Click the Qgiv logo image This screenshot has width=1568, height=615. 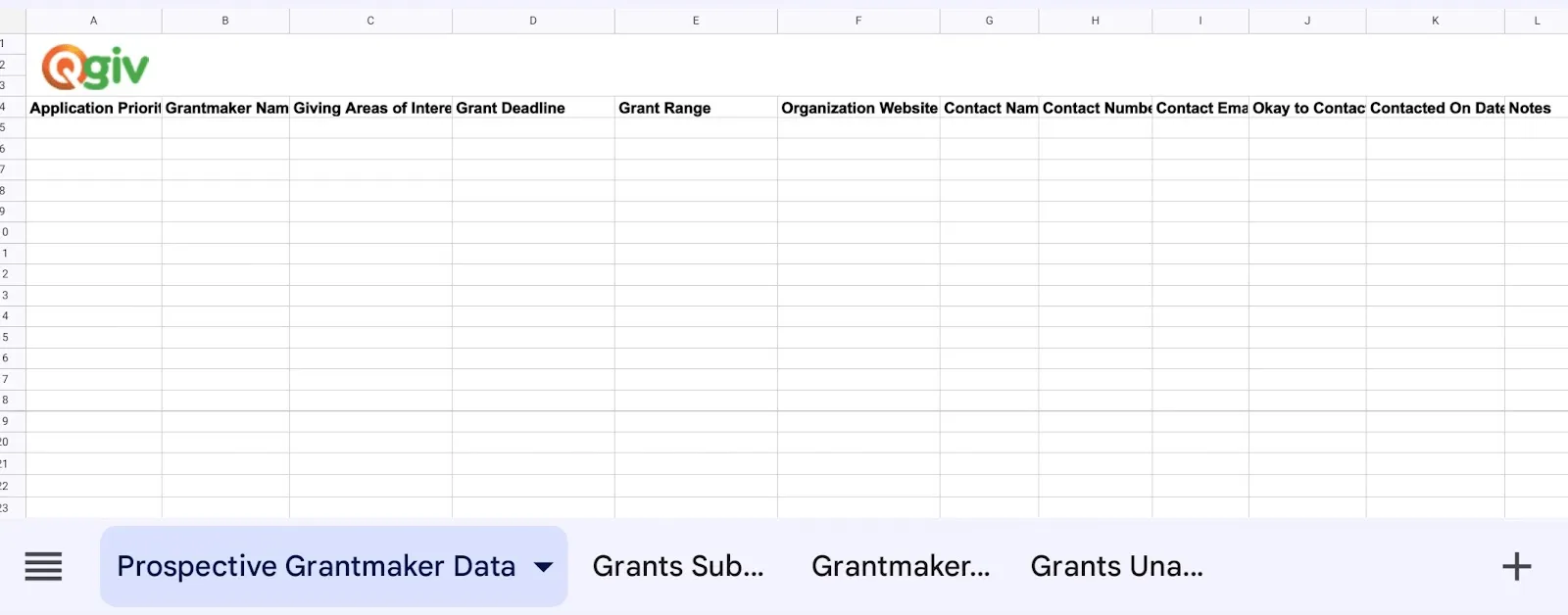tap(95, 67)
